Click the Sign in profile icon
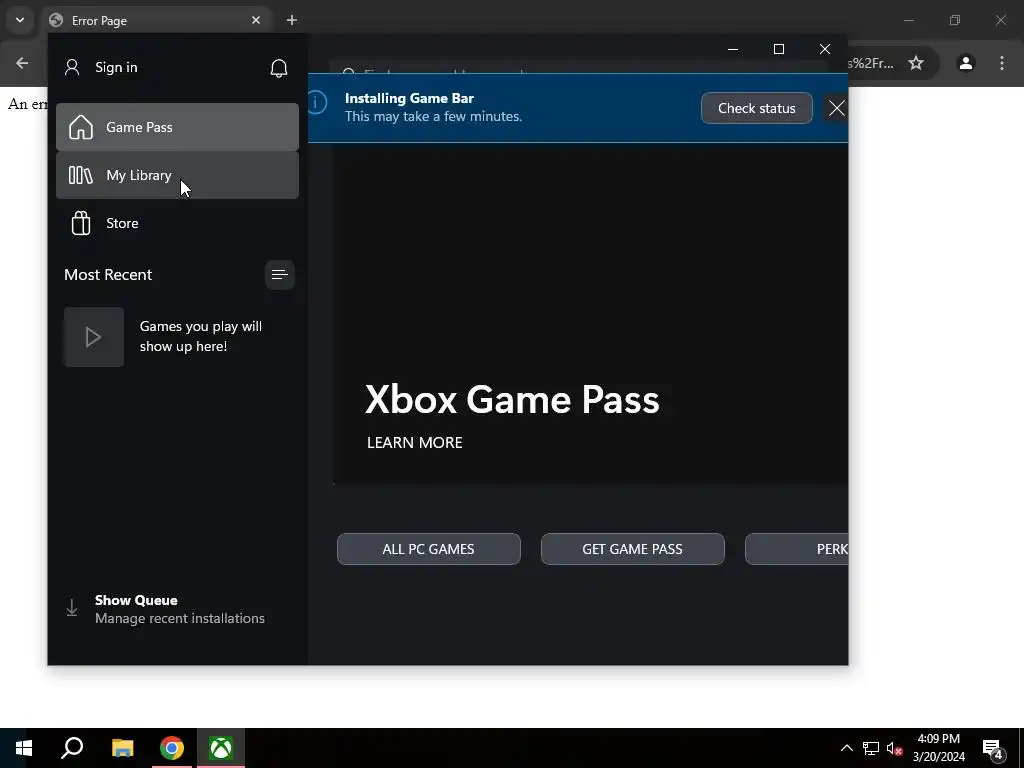1024x768 pixels. tap(72, 67)
